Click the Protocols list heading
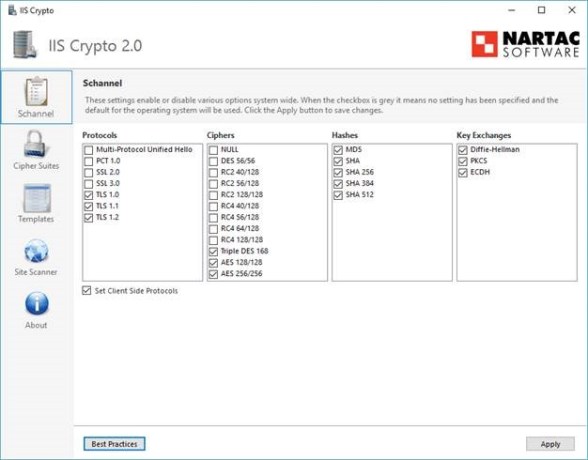 click(x=100, y=135)
